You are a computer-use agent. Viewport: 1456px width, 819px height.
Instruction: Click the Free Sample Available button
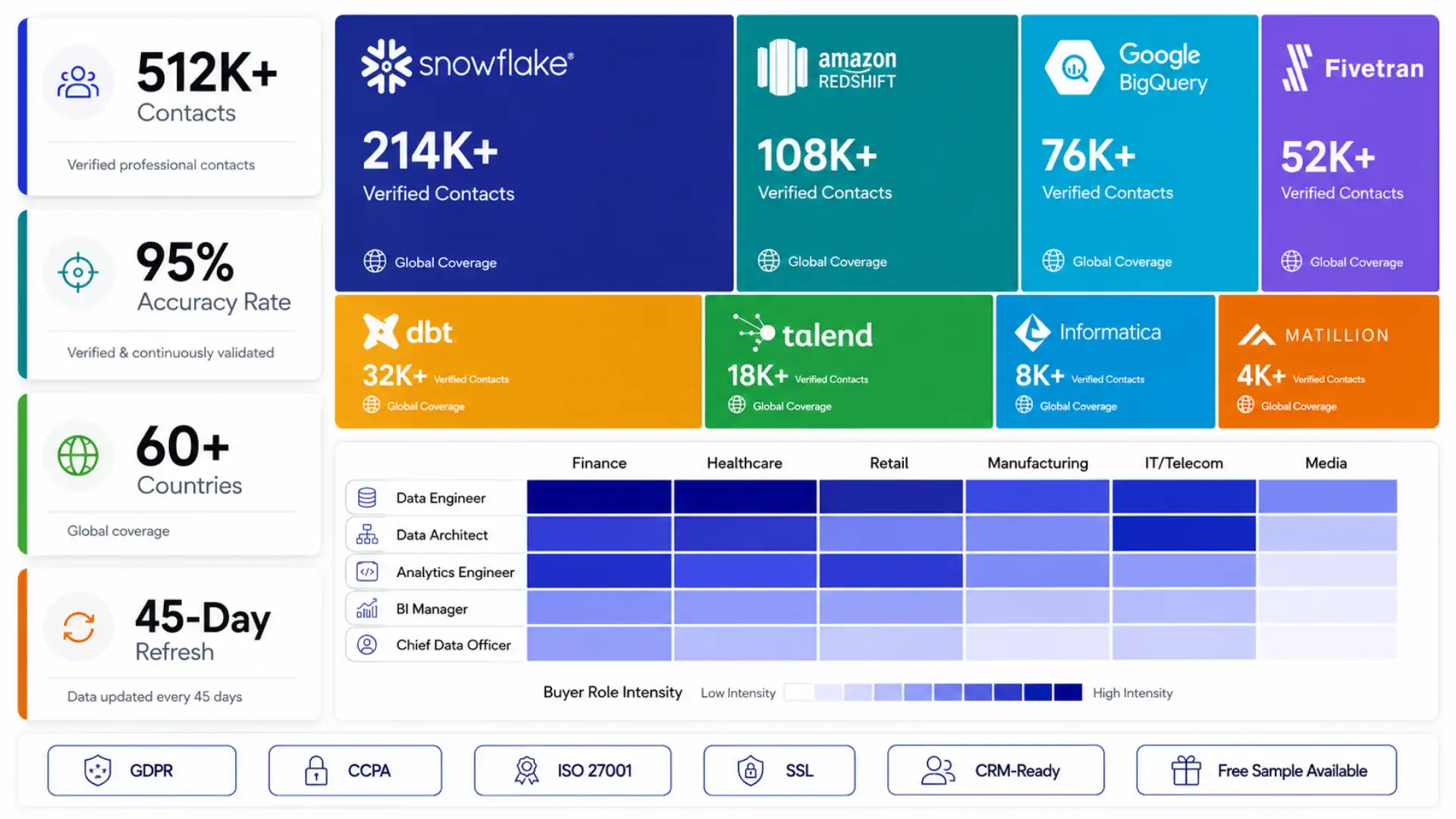[1266, 770]
